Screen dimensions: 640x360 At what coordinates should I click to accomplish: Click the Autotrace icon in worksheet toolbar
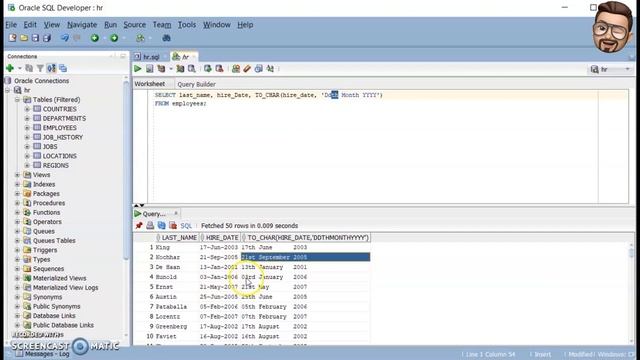point(180,69)
